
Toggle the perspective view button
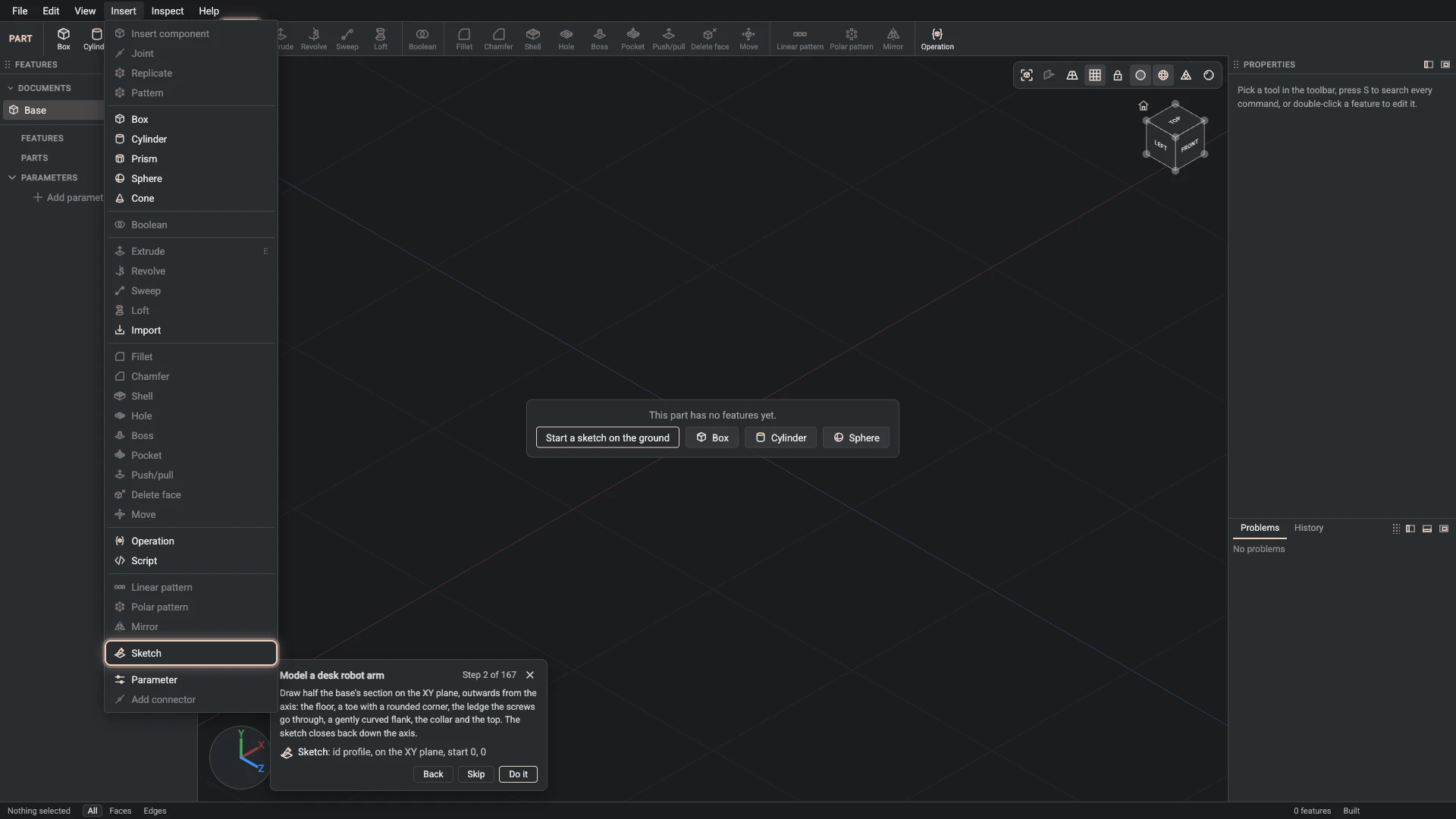[1072, 75]
